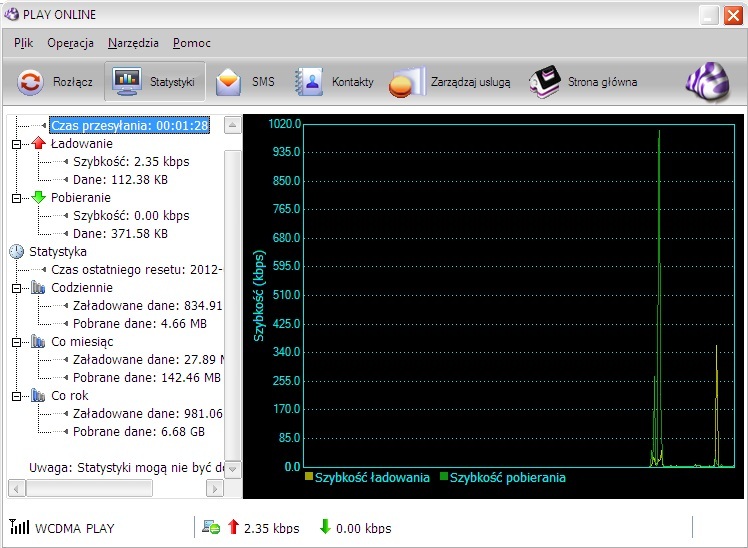Viewport: 748px width, 548px height.
Task: Open the Narzędzia menu
Action: click(x=133, y=43)
